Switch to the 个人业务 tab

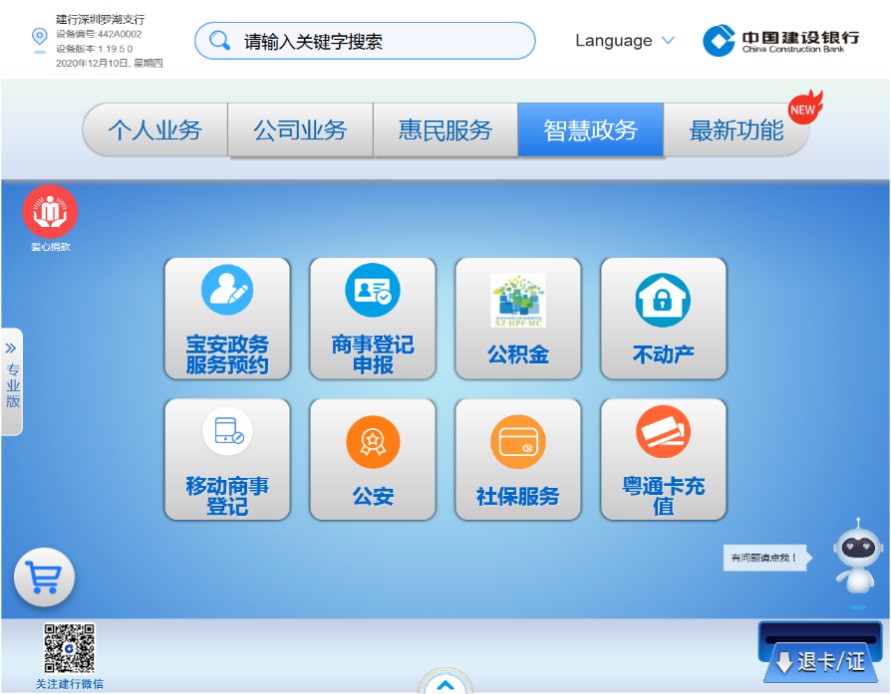click(155, 130)
